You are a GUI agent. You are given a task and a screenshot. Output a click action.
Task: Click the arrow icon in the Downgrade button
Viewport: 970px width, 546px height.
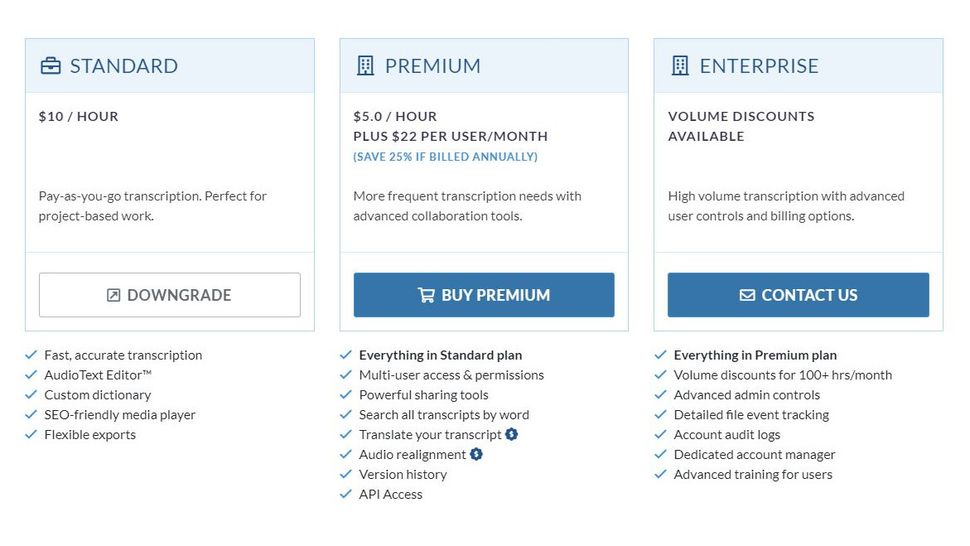[x=114, y=295]
